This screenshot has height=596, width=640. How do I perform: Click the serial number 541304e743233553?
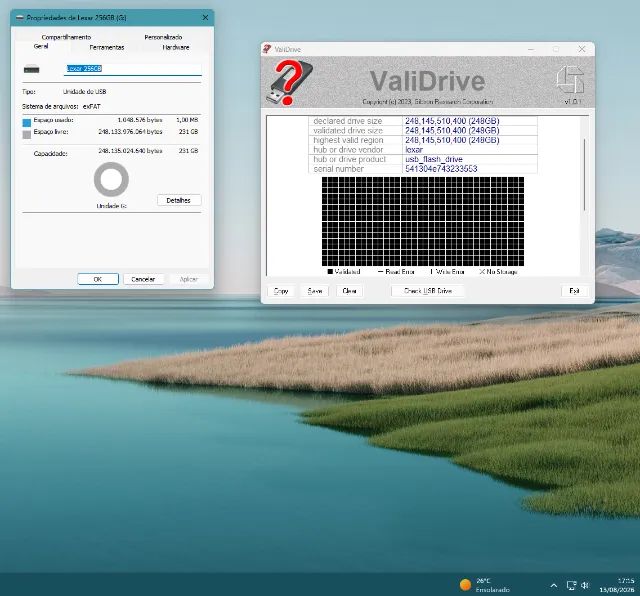[441, 169]
